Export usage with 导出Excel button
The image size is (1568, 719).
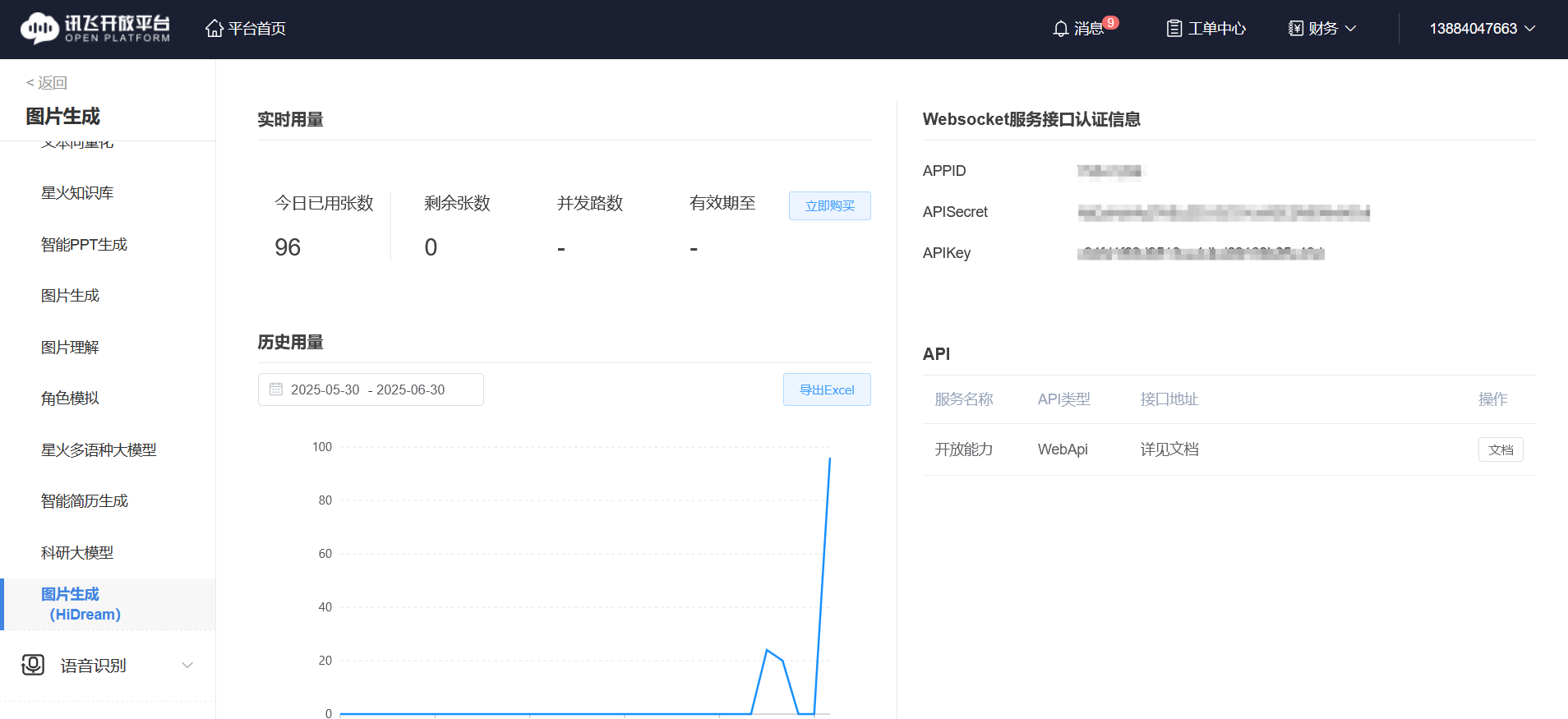827,389
